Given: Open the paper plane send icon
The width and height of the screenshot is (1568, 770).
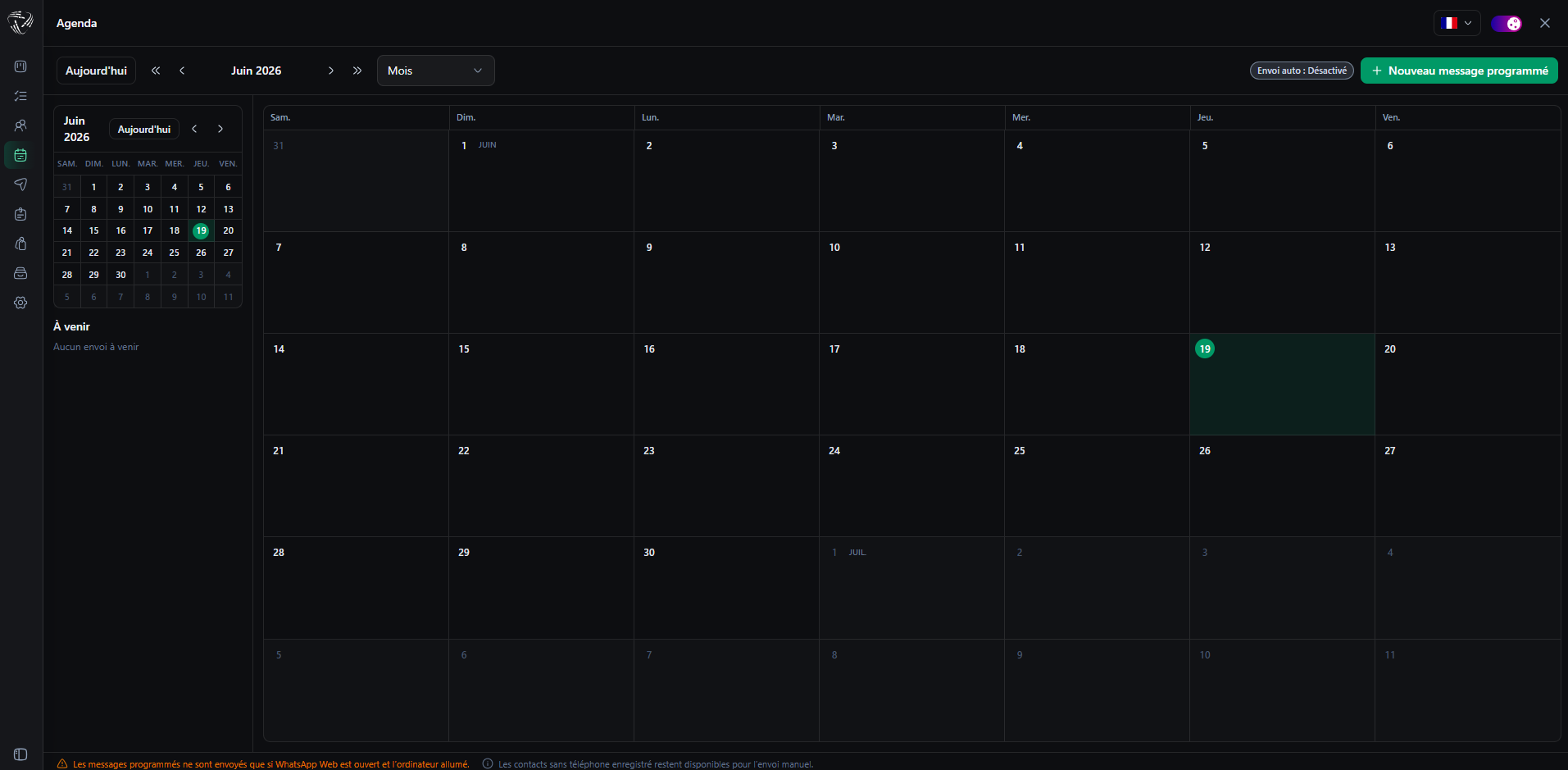Looking at the screenshot, I should [x=20, y=185].
